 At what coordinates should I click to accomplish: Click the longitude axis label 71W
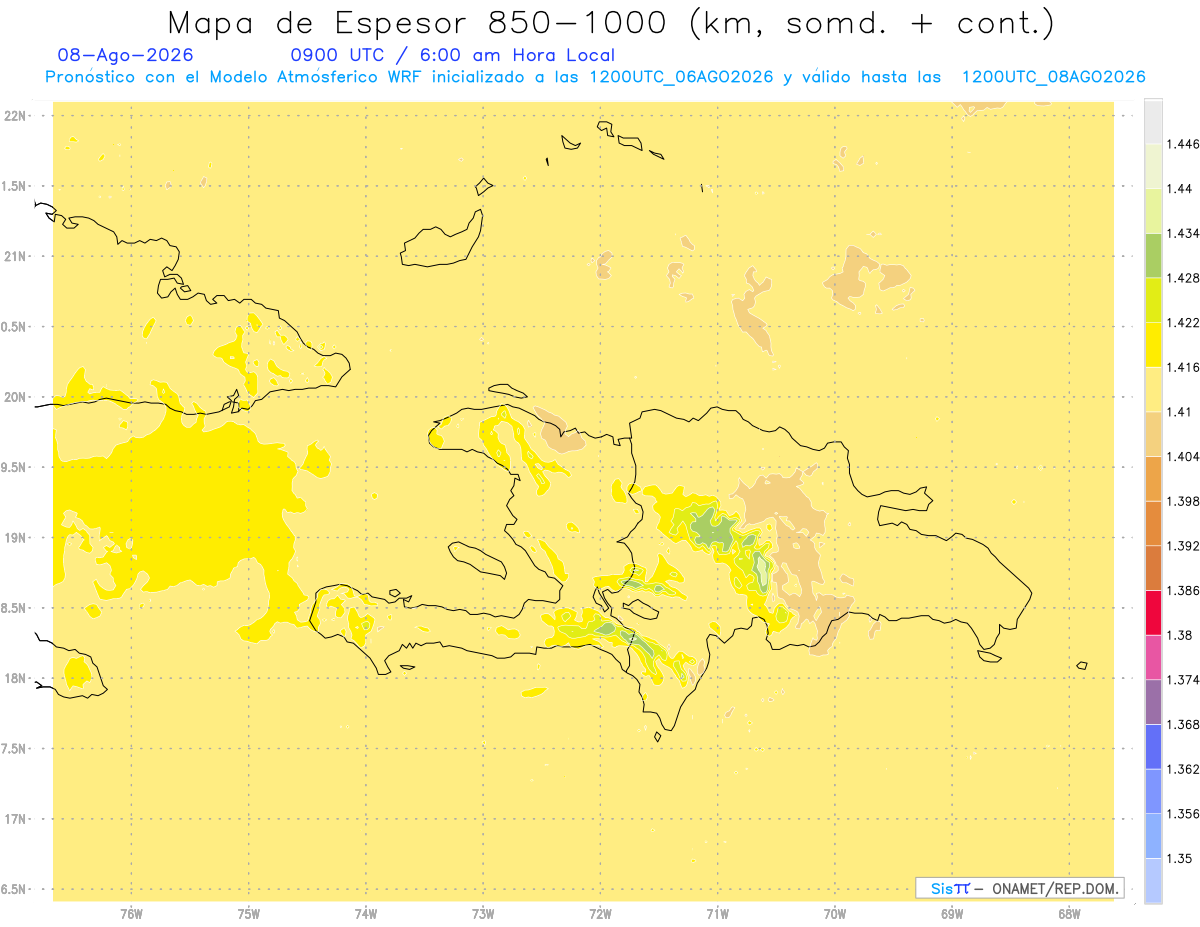[717, 914]
